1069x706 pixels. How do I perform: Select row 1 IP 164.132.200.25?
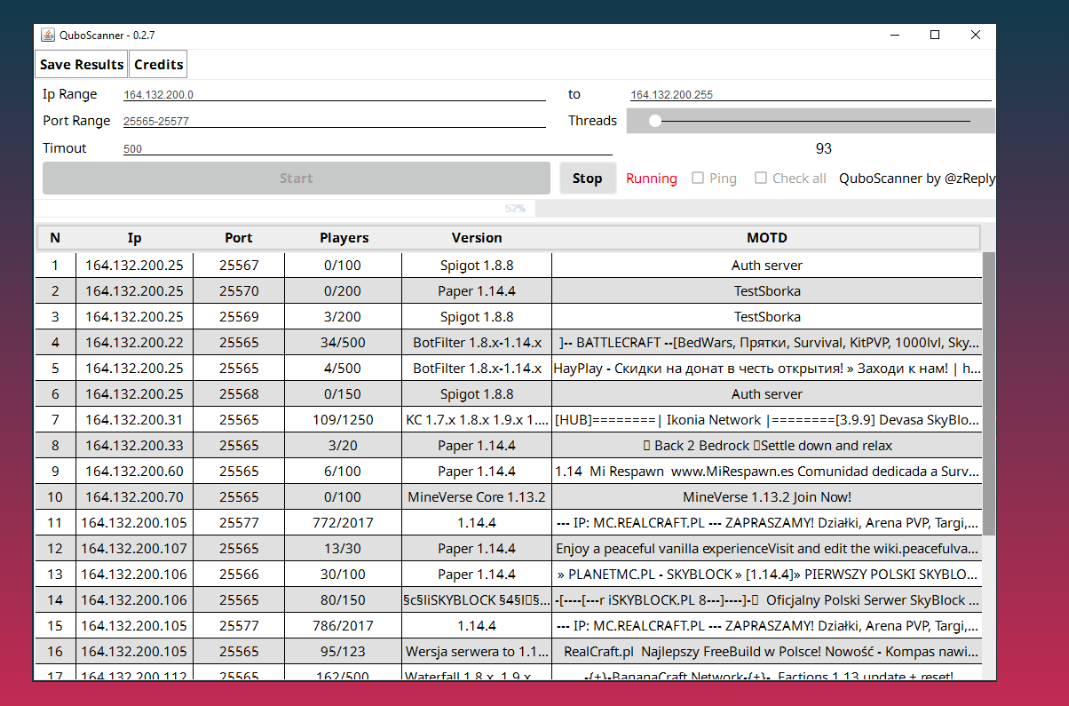[134, 265]
